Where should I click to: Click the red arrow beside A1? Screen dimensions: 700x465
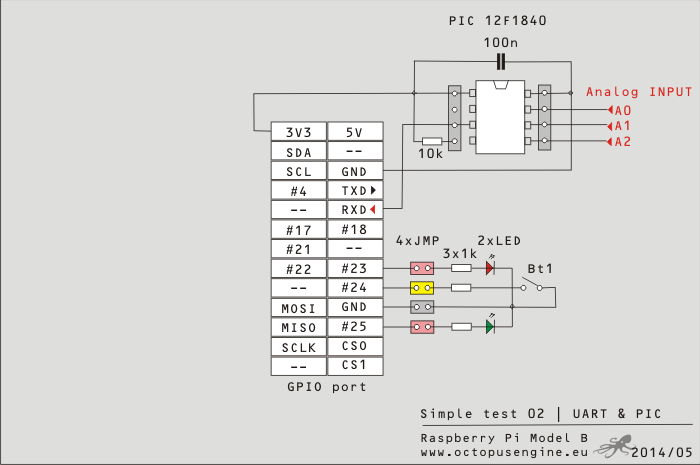tap(610, 126)
